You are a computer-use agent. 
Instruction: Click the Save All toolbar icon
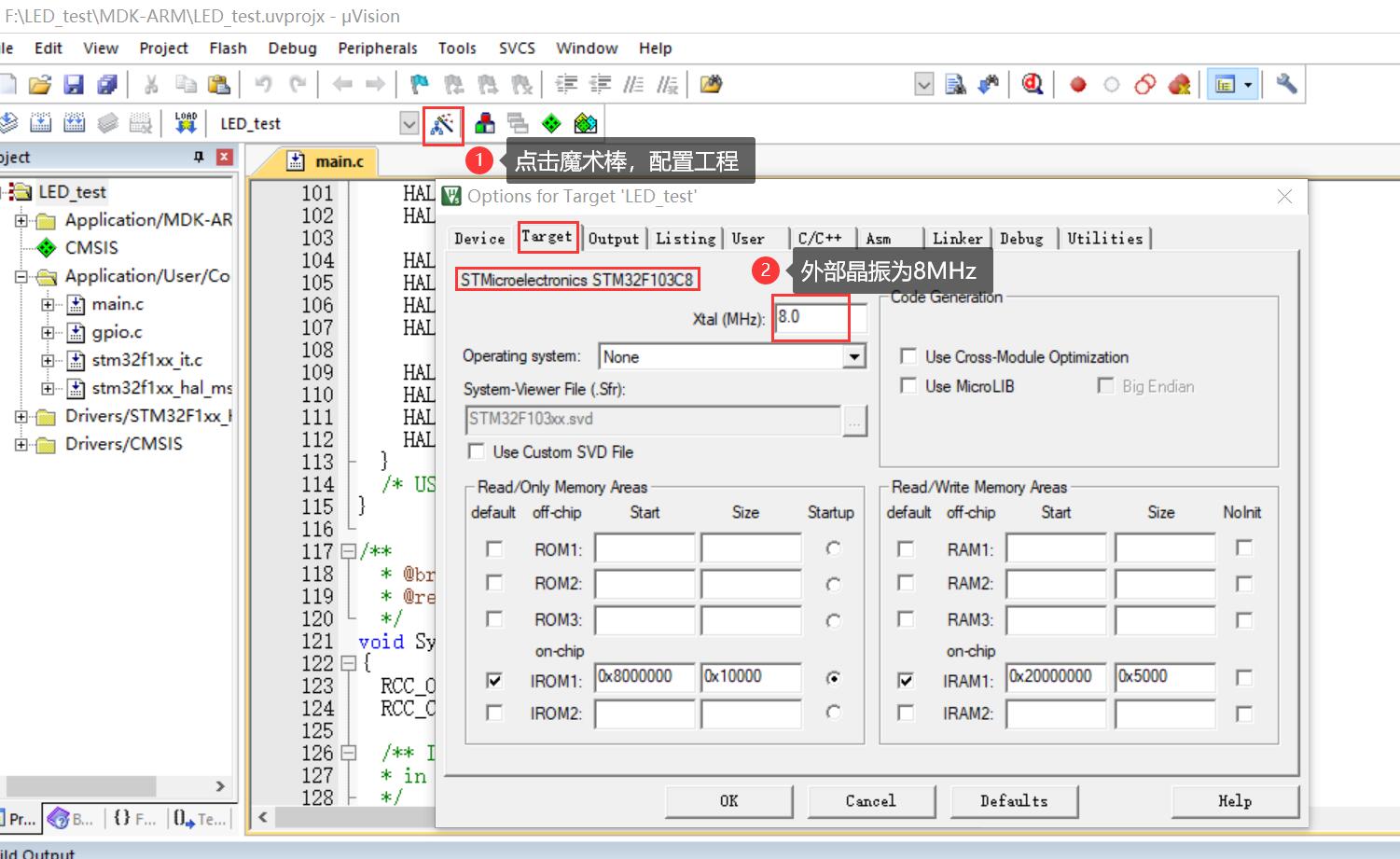(107, 85)
